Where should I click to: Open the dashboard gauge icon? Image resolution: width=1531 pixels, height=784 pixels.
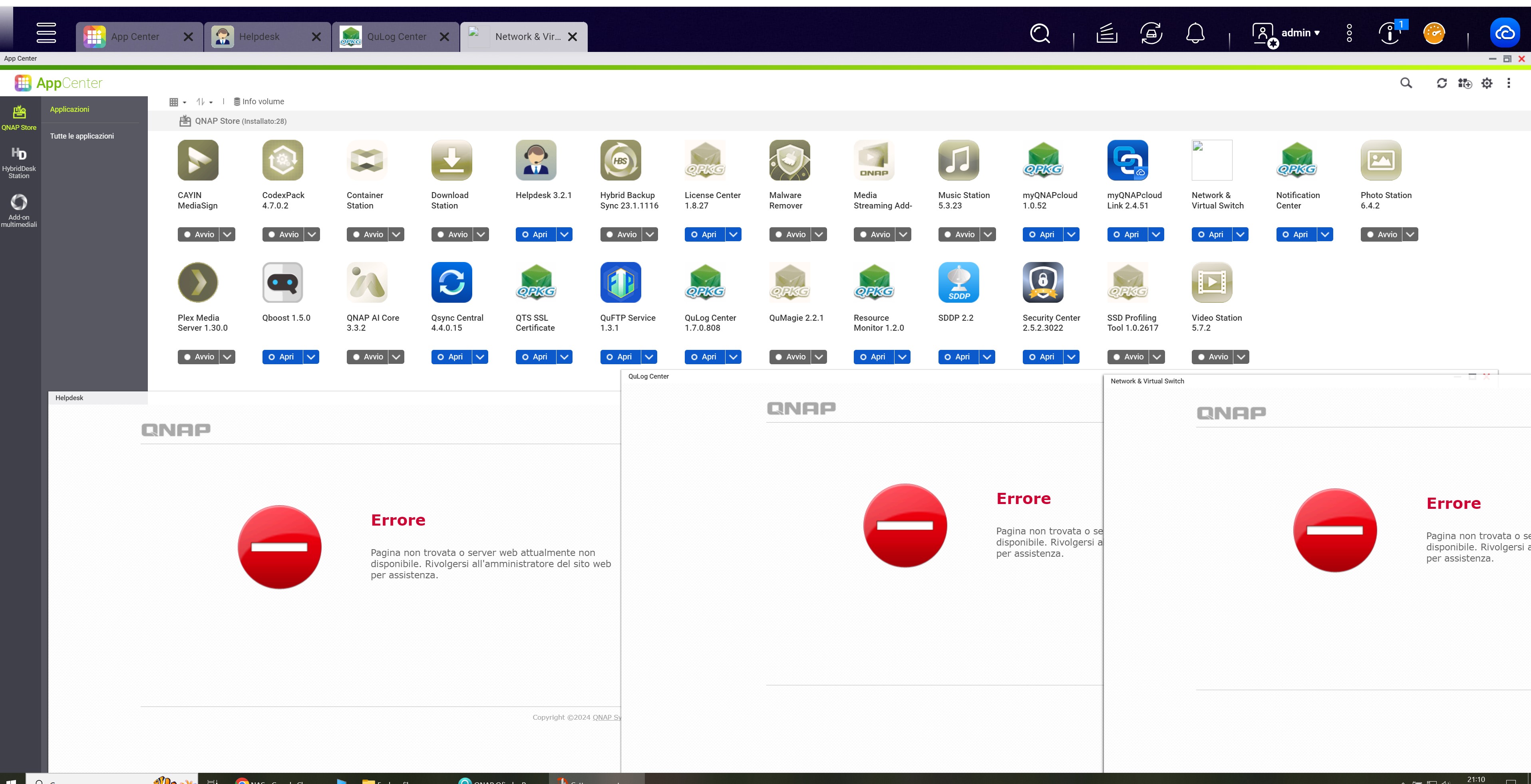click(1434, 33)
